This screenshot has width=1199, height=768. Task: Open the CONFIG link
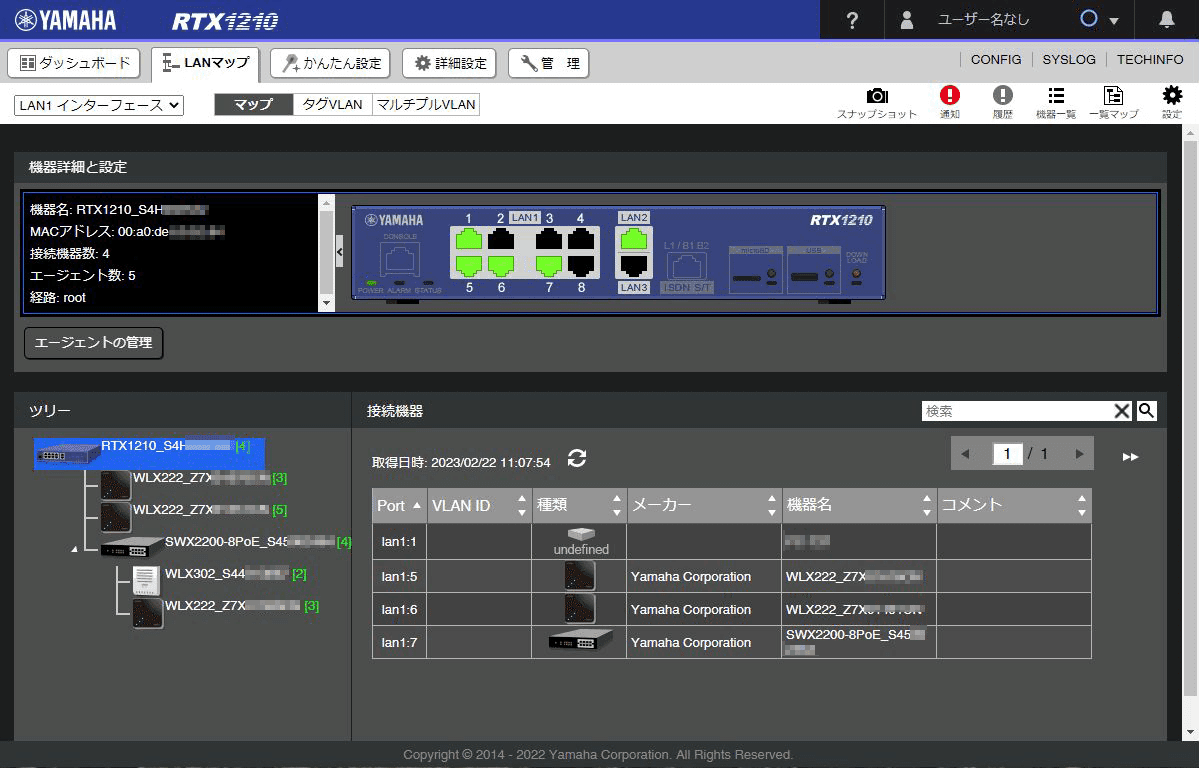click(995, 60)
